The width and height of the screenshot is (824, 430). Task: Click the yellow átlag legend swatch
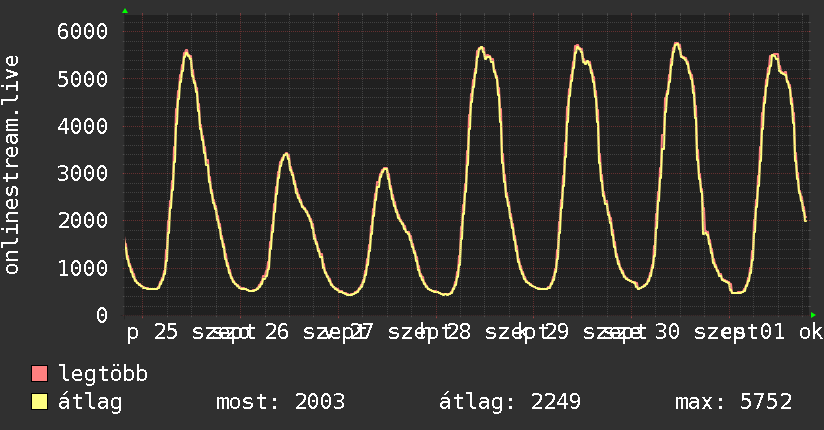tap(39, 402)
